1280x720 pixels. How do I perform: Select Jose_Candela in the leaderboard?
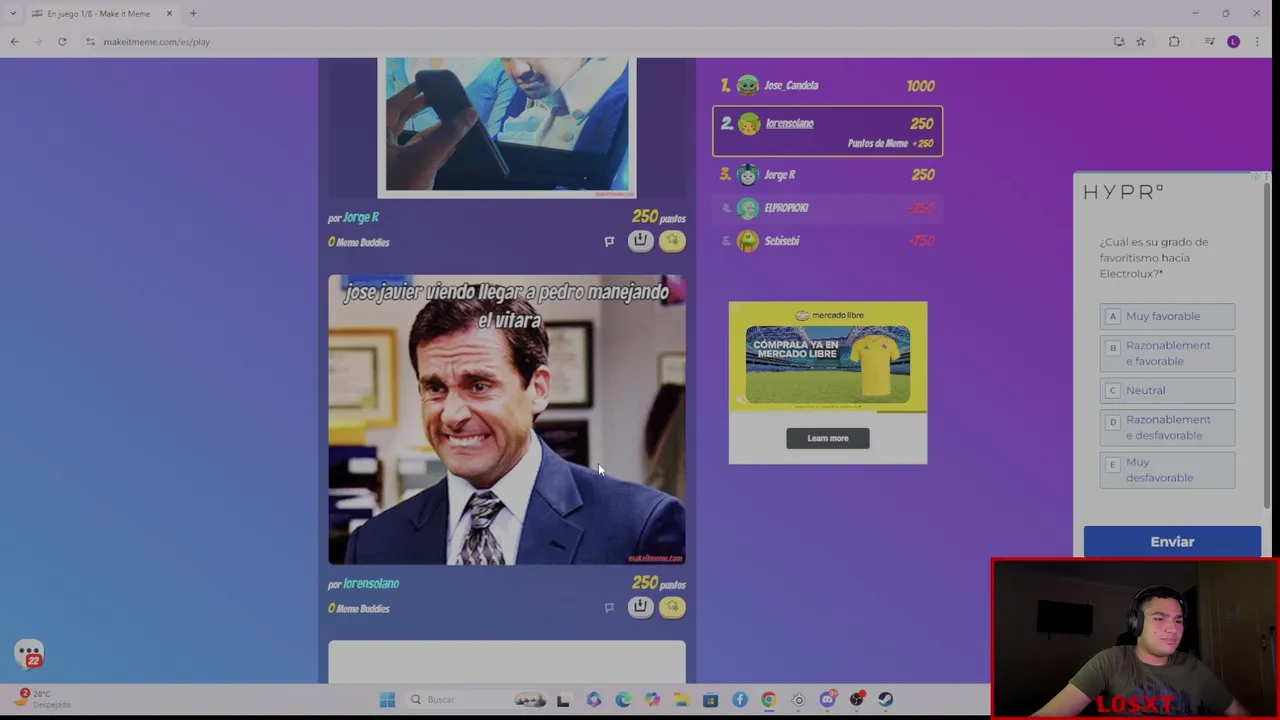828,86
